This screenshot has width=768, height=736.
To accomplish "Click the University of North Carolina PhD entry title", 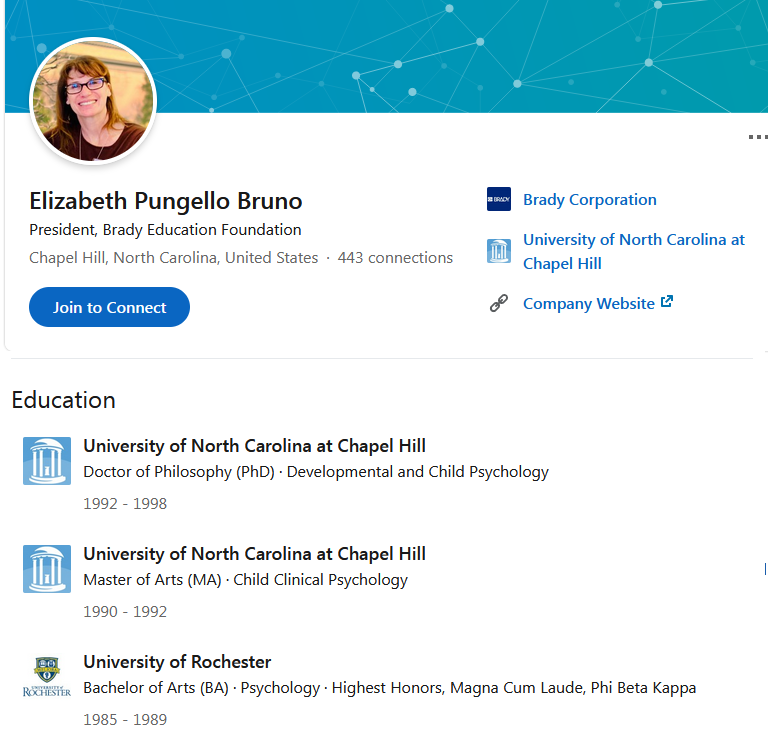I will (x=254, y=446).
